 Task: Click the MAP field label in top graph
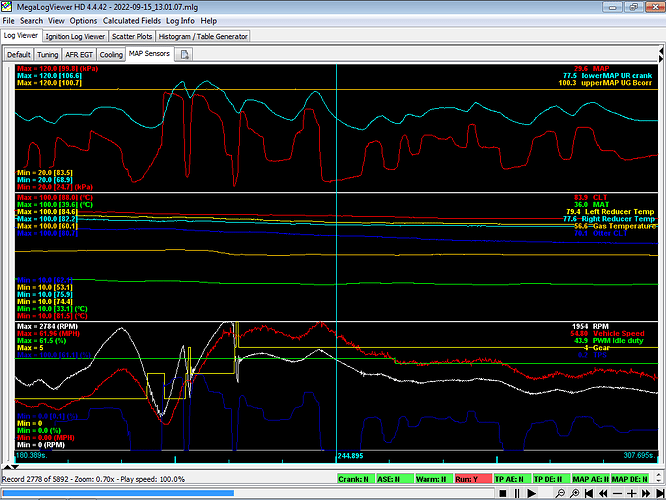[x=601, y=68]
